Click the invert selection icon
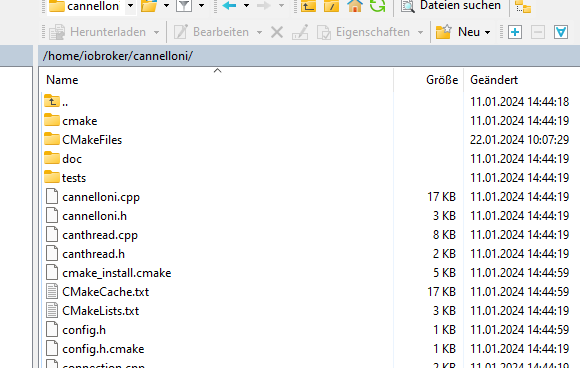580x368 pixels. [x=561, y=32]
